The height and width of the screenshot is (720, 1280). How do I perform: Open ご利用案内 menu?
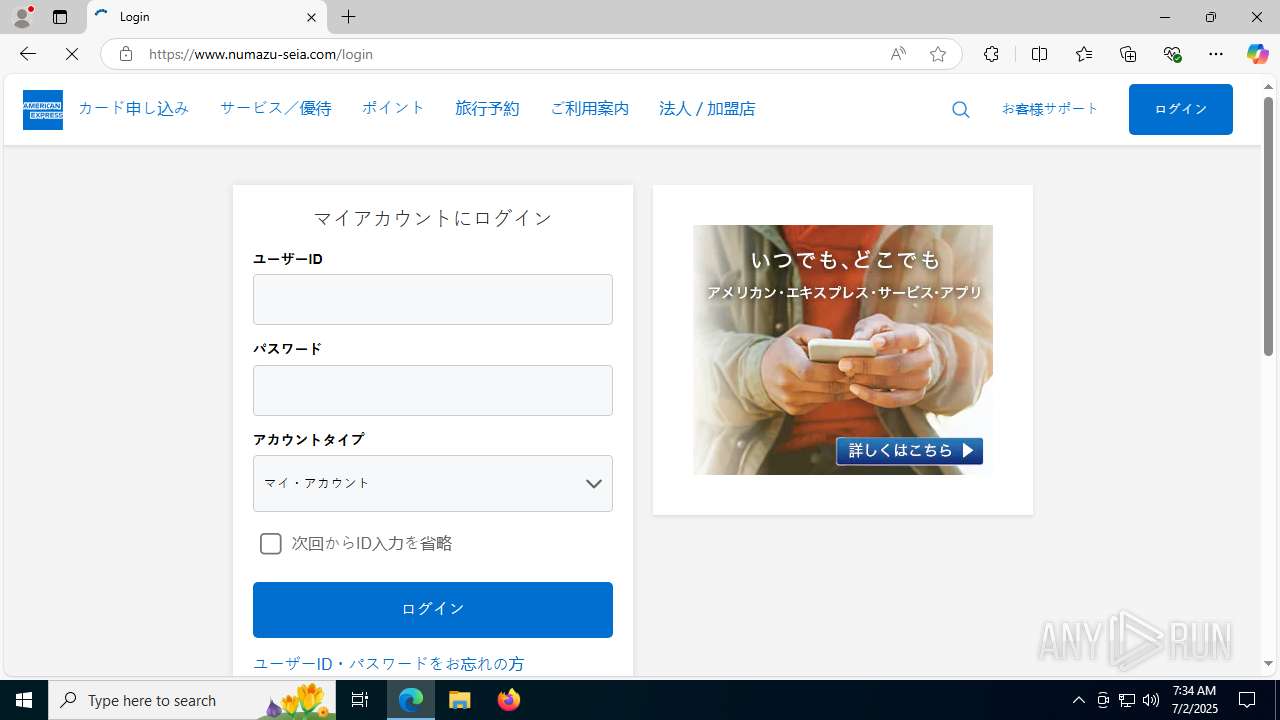tap(589, 108)
